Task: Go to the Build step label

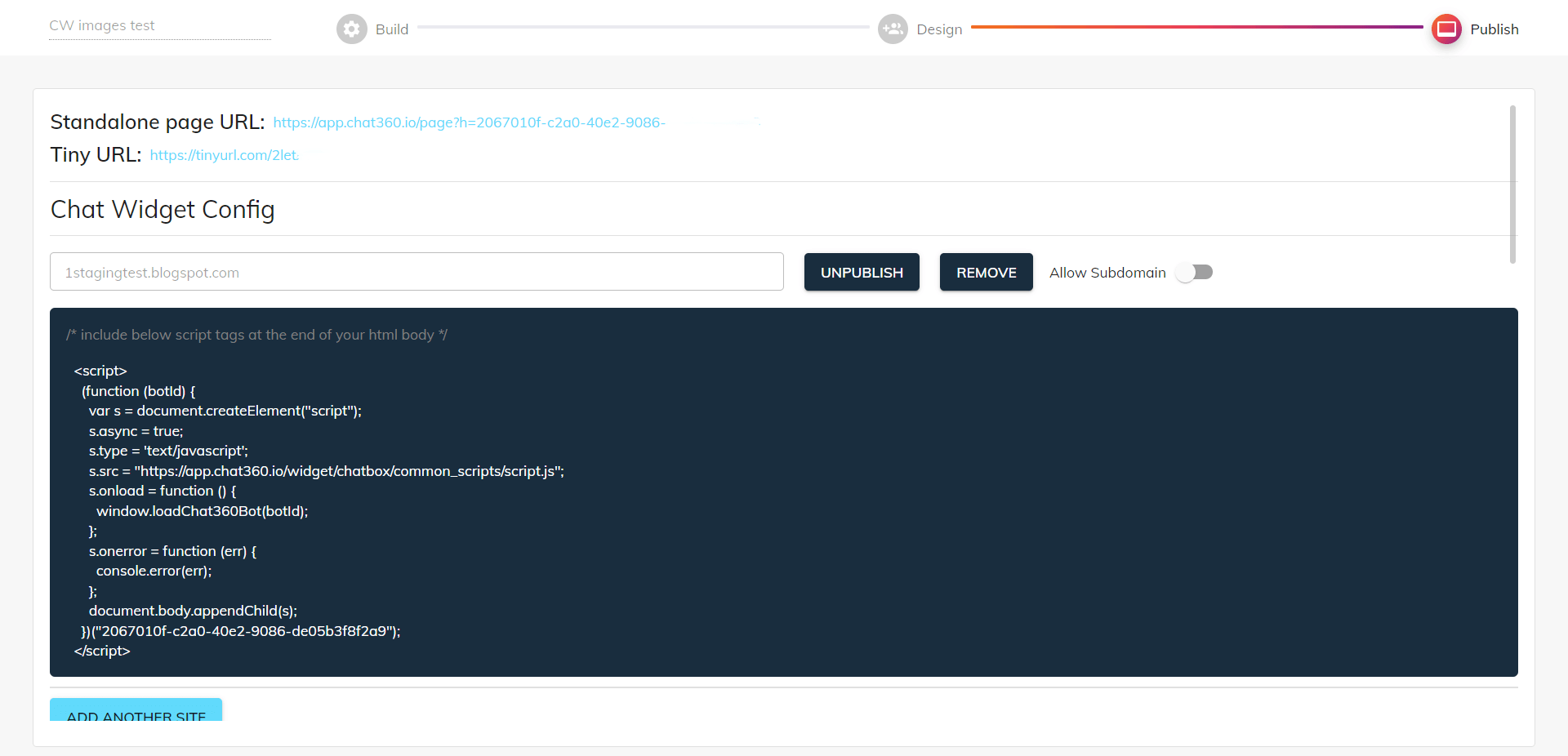Action: (x=392, y=29)
